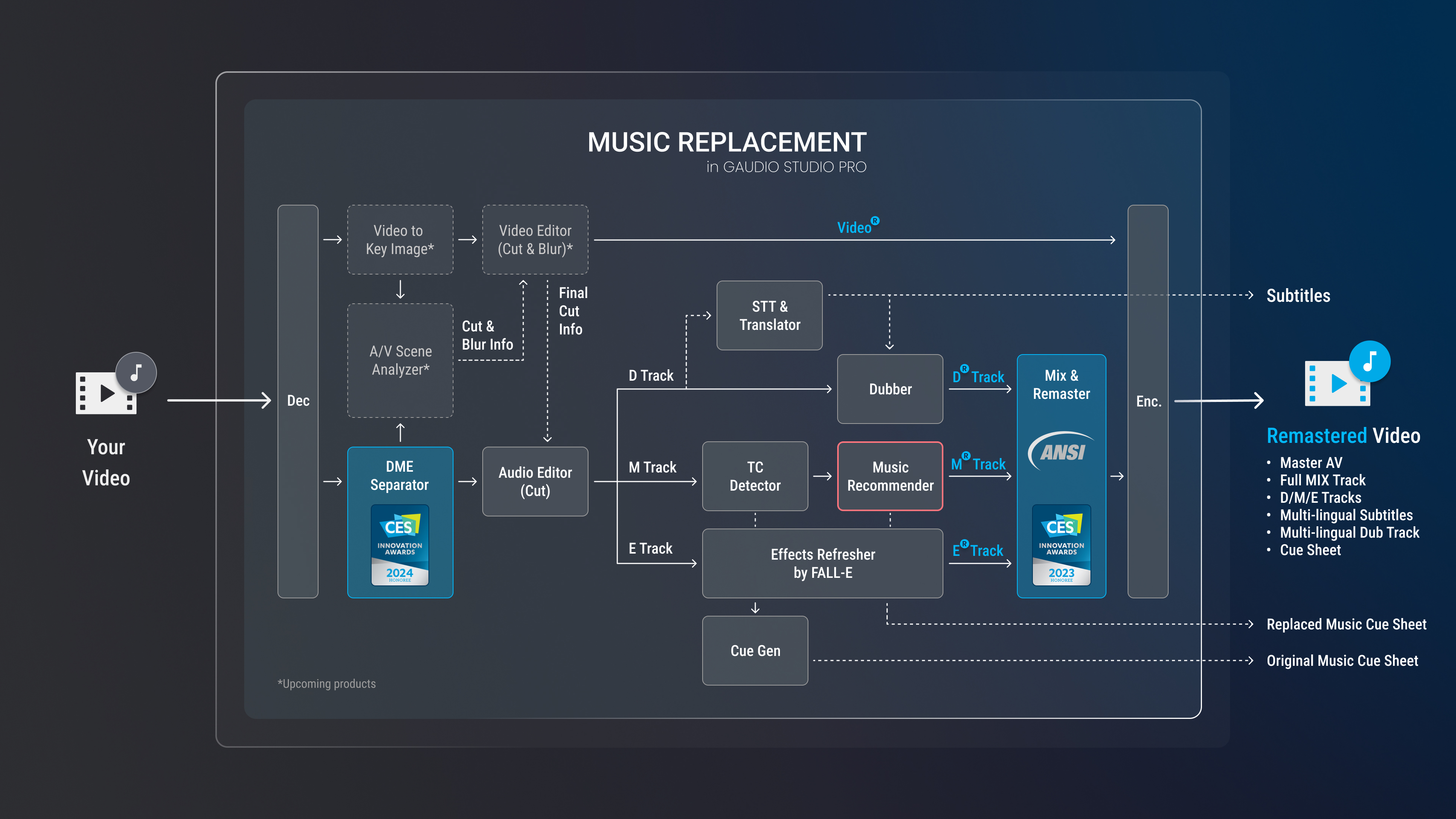Select the Audio Editor (Cut) box

click(x=535, y=482)
